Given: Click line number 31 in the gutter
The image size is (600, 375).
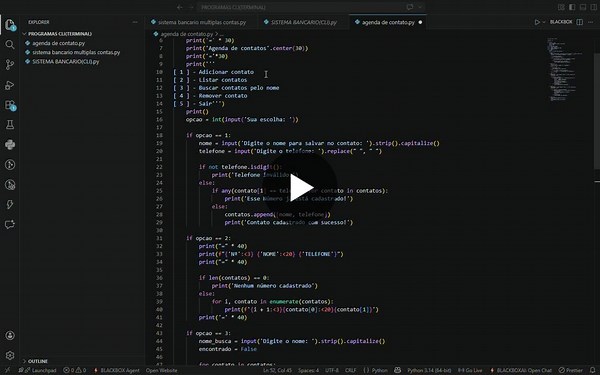Looking at the screenshot, I should coord(160,238).
